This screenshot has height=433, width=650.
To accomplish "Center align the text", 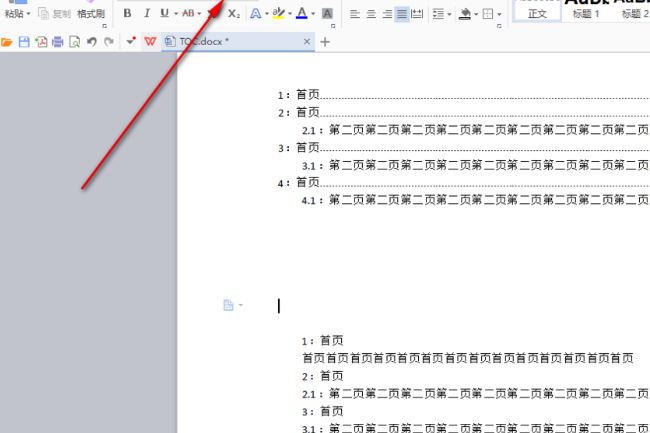I will point(371,14).
